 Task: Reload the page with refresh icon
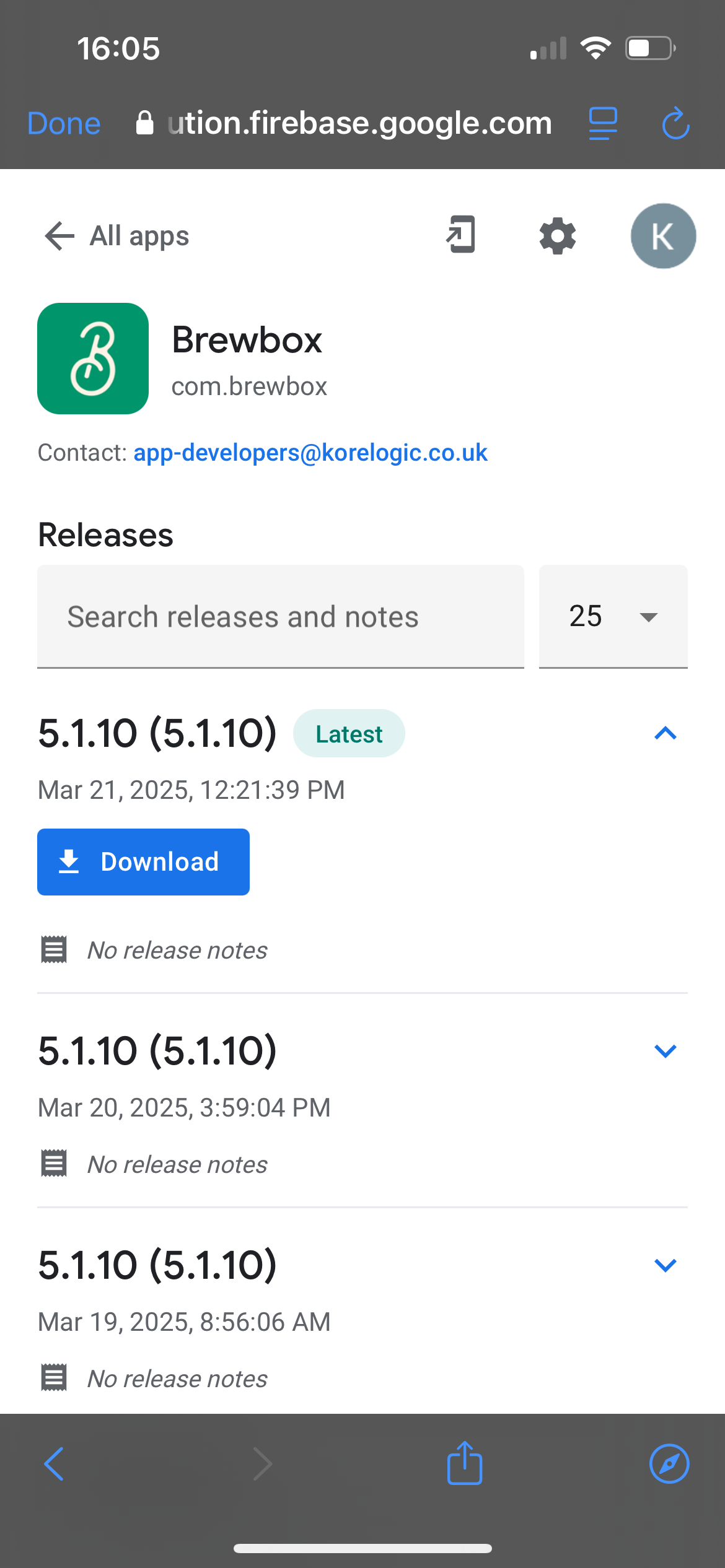pos(675,123)
